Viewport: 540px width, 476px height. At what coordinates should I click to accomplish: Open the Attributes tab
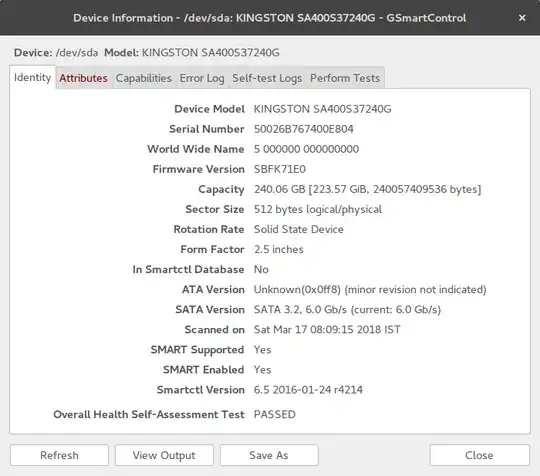[x=83, y=78]
